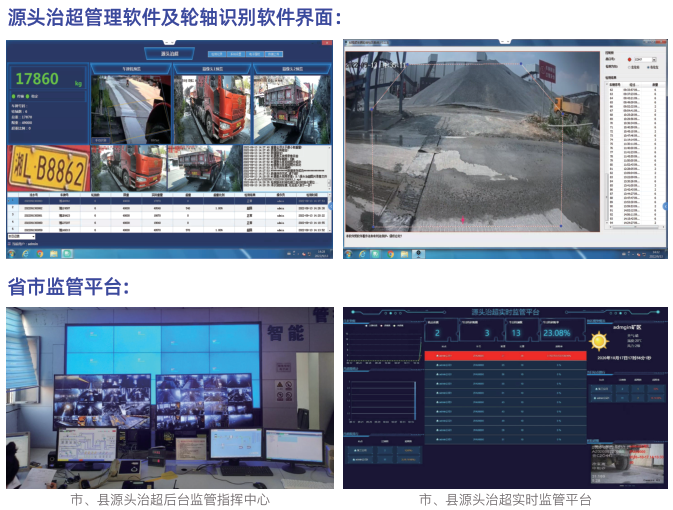
Task: Click the axle camera gravel pile video view
Action: 472,142
